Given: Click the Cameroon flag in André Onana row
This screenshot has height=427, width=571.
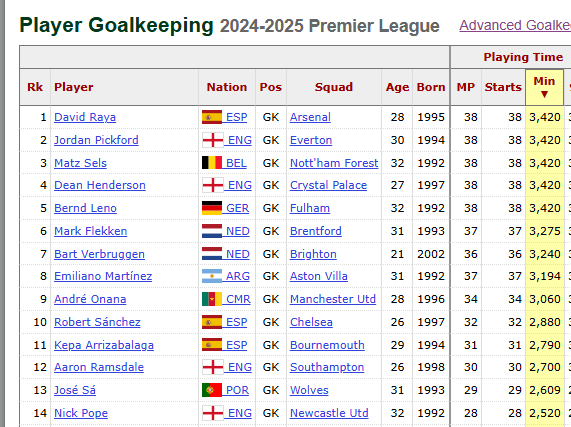Looking at the screenshot, I should click(x=212, y=299).
